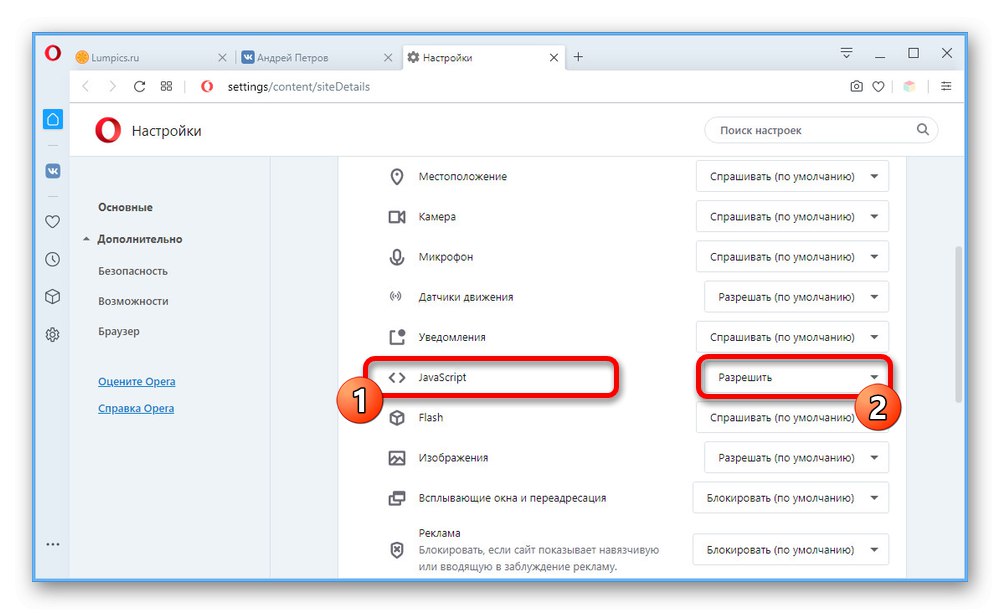1000x614 pixels.
Task: Expand the Location (Местоположение) permission dropdown
Action: coord(792,177)
